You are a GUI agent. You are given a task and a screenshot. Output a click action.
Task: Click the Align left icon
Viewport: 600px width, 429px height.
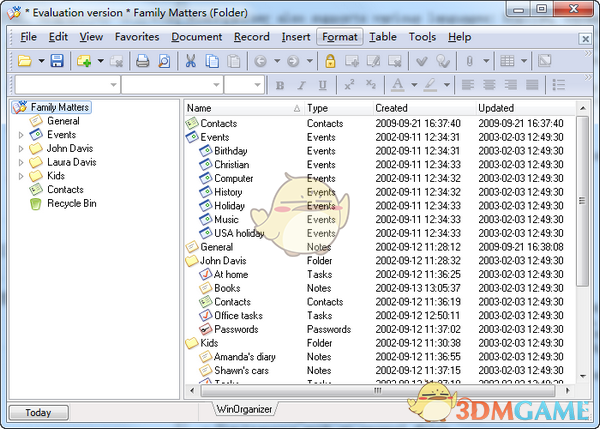point(468,85)
